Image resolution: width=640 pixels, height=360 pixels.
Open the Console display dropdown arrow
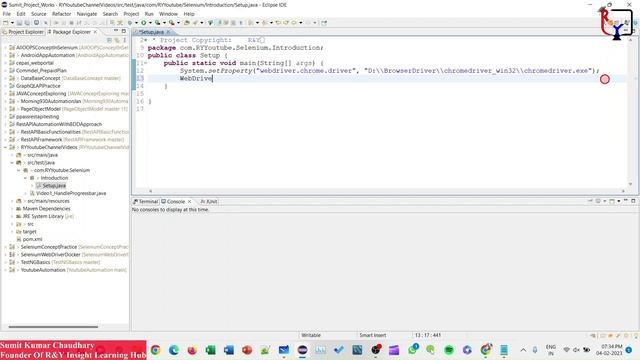(x=604, y=201)
